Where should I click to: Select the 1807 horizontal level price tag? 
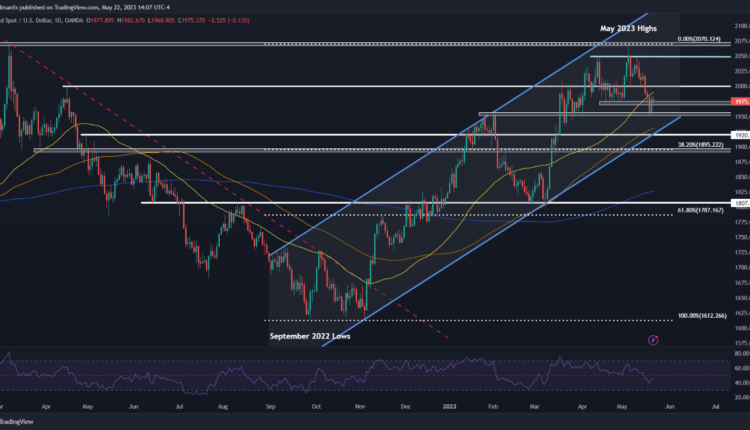740,203
